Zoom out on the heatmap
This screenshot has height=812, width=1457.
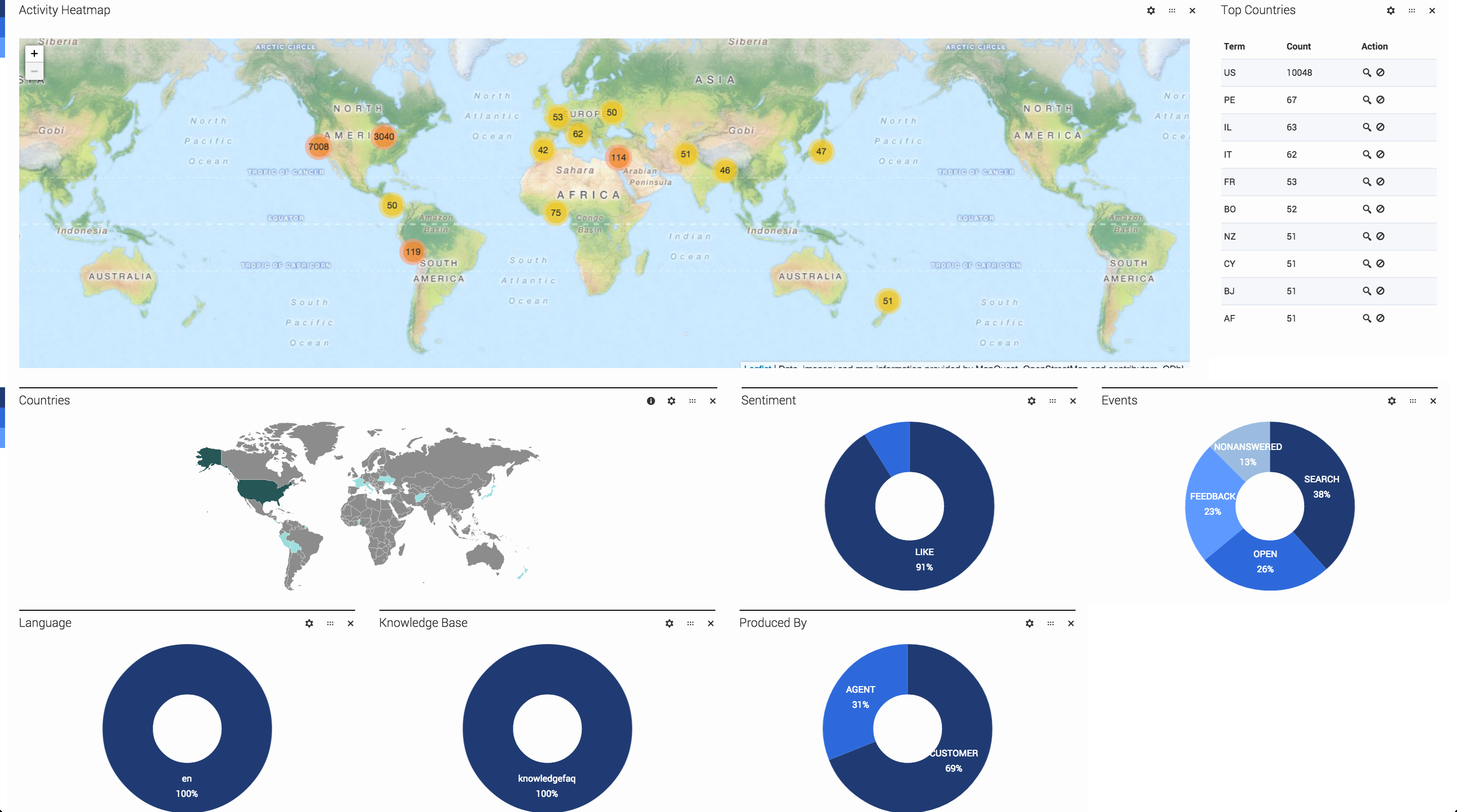point(34,71)
